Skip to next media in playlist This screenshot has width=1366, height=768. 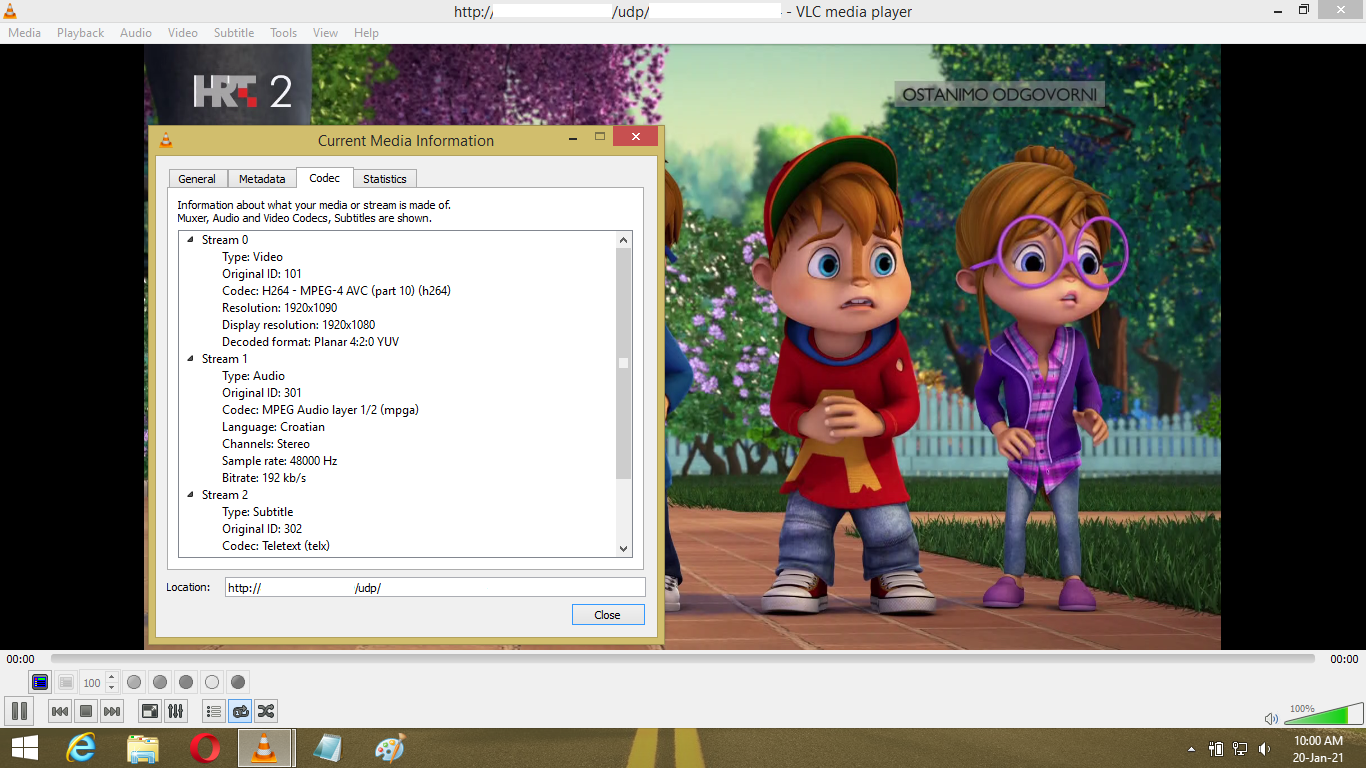[x=112, y=711]
